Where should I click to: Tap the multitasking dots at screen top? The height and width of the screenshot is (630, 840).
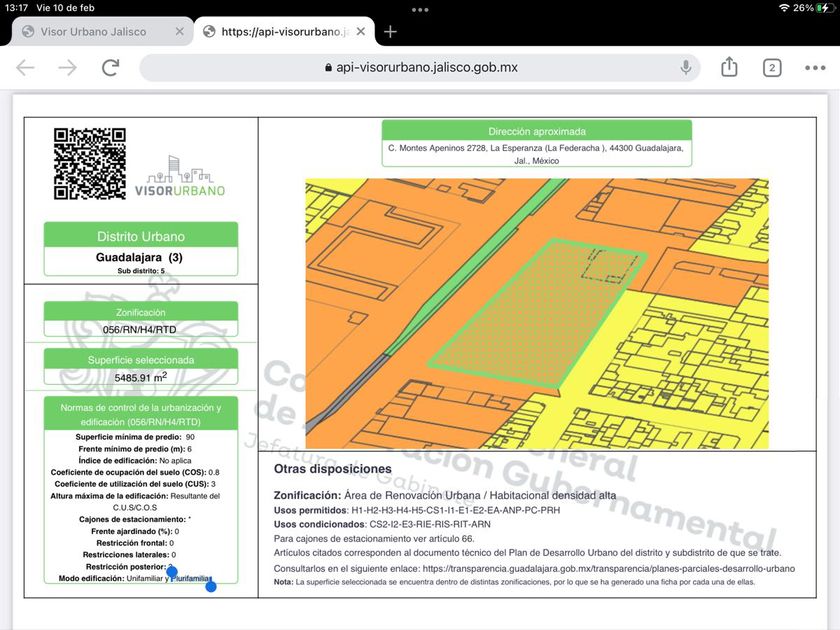pyautogui.click(x=420, y=9)
